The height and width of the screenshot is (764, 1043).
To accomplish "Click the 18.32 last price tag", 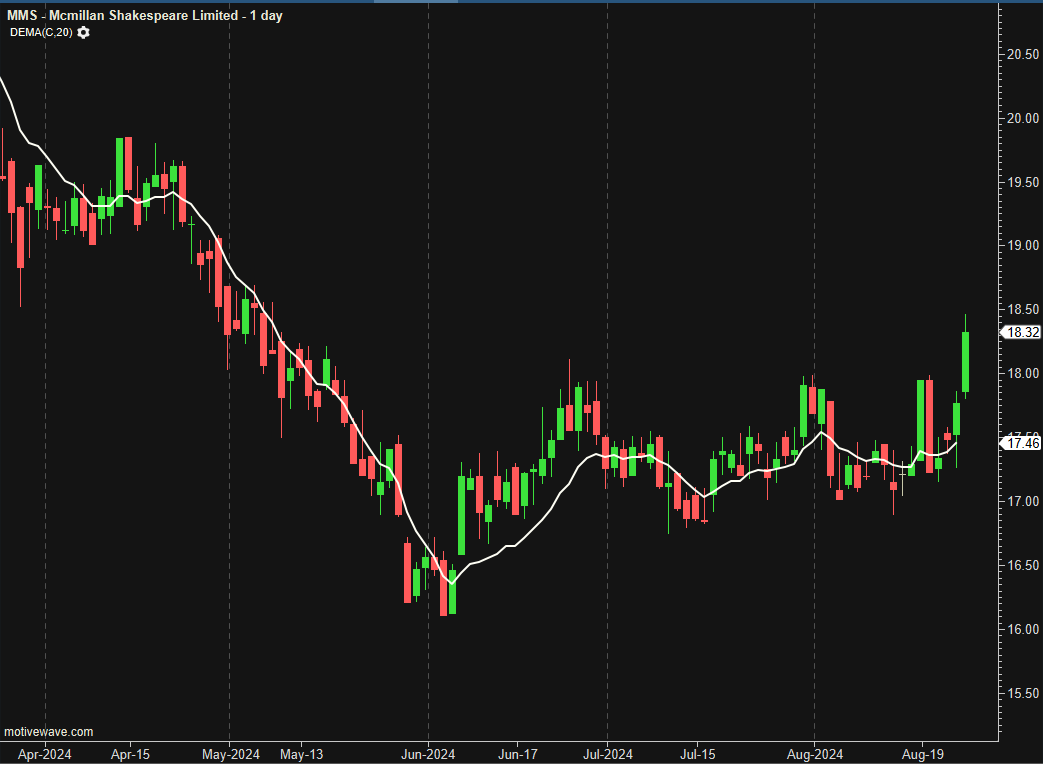I will coord(1020,333).
